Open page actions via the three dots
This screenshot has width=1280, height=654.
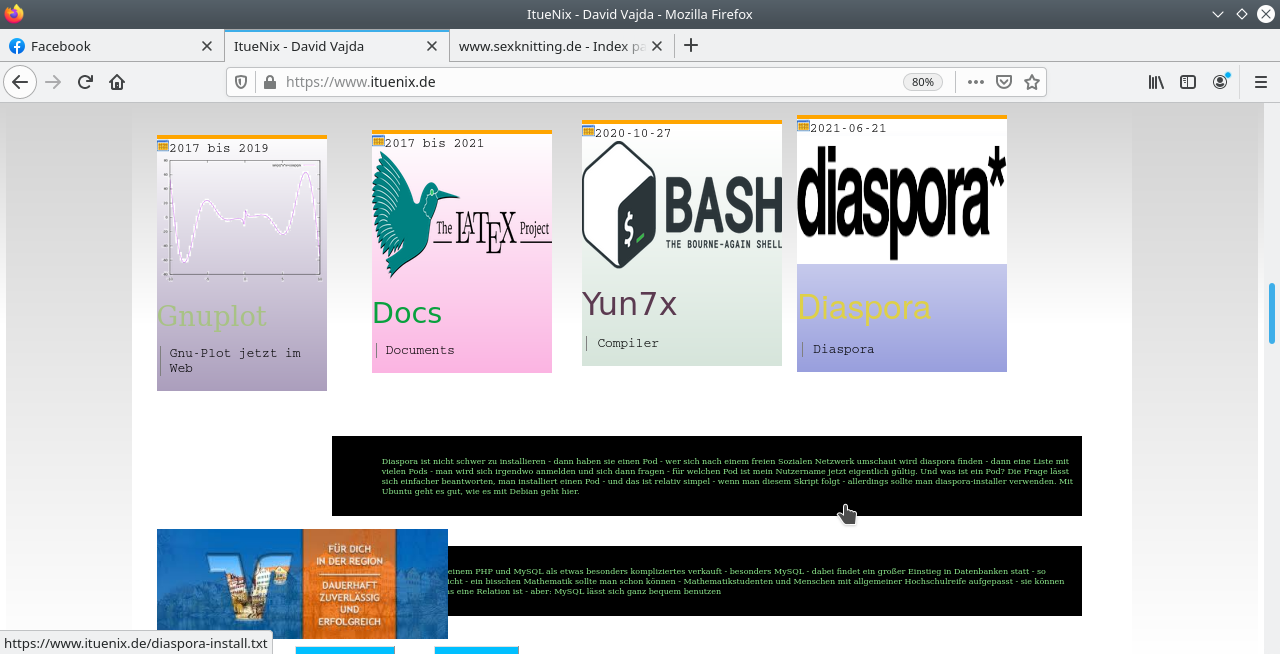pos(974,82)
